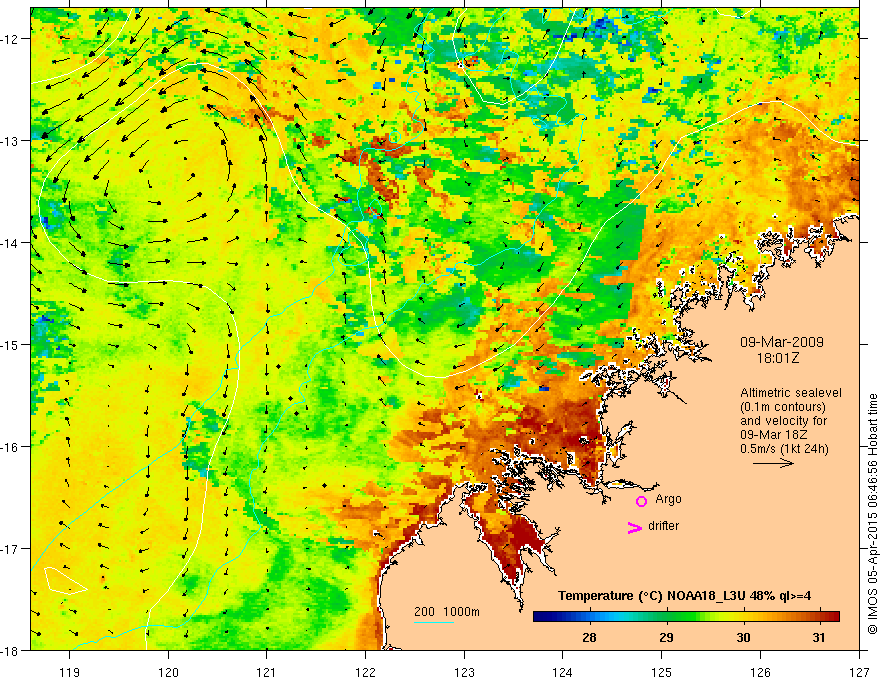Click latitude axis label -18
This screenshot has height=680, width=880.
(11, 651)
